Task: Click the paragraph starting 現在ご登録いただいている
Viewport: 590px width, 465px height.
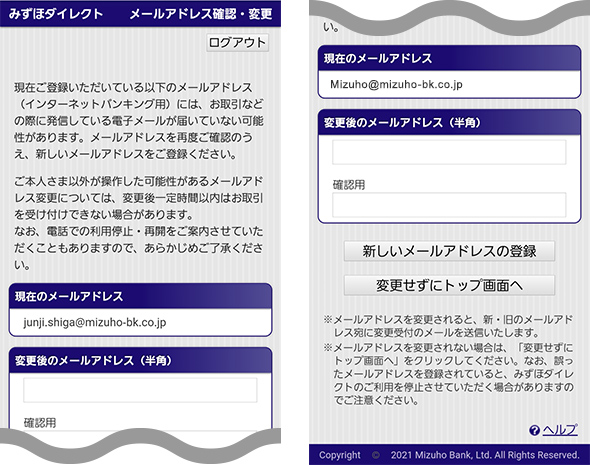Action: coord(139,121)
